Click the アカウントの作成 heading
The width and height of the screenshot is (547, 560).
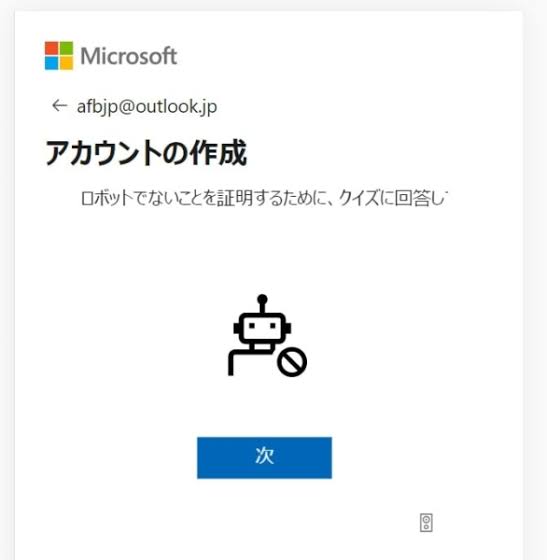[146, 153]
